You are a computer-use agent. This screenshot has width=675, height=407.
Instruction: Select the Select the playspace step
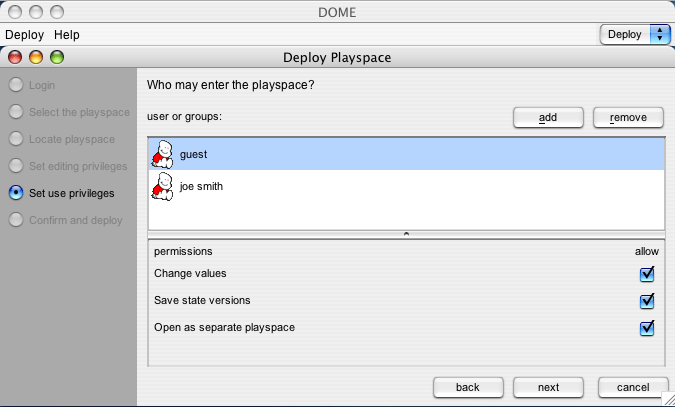[16, 112]
